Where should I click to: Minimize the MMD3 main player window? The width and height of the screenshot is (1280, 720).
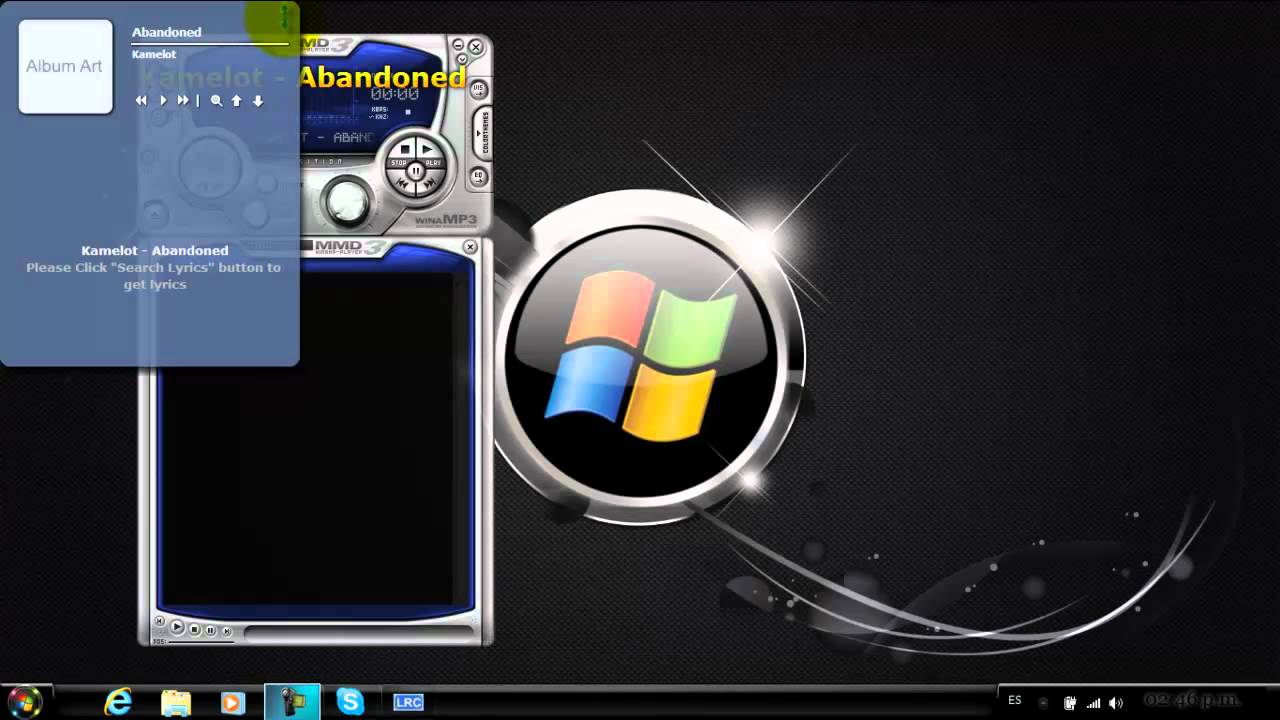458,45
